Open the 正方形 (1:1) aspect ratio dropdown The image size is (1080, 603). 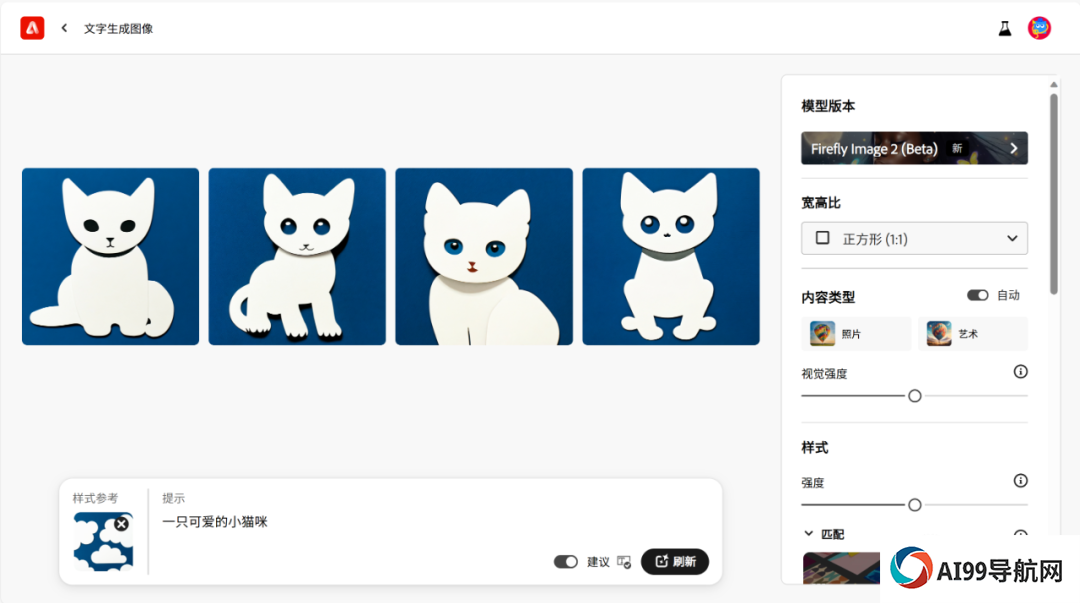(914, 238)
